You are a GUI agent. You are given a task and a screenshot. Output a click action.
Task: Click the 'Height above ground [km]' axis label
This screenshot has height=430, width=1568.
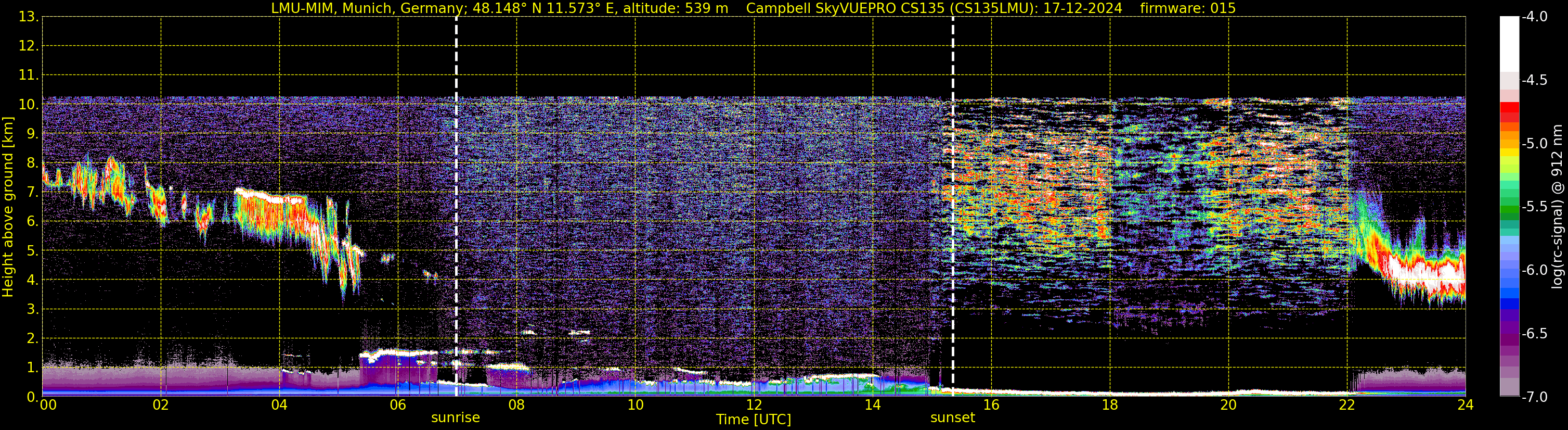[x=8, y=207]
